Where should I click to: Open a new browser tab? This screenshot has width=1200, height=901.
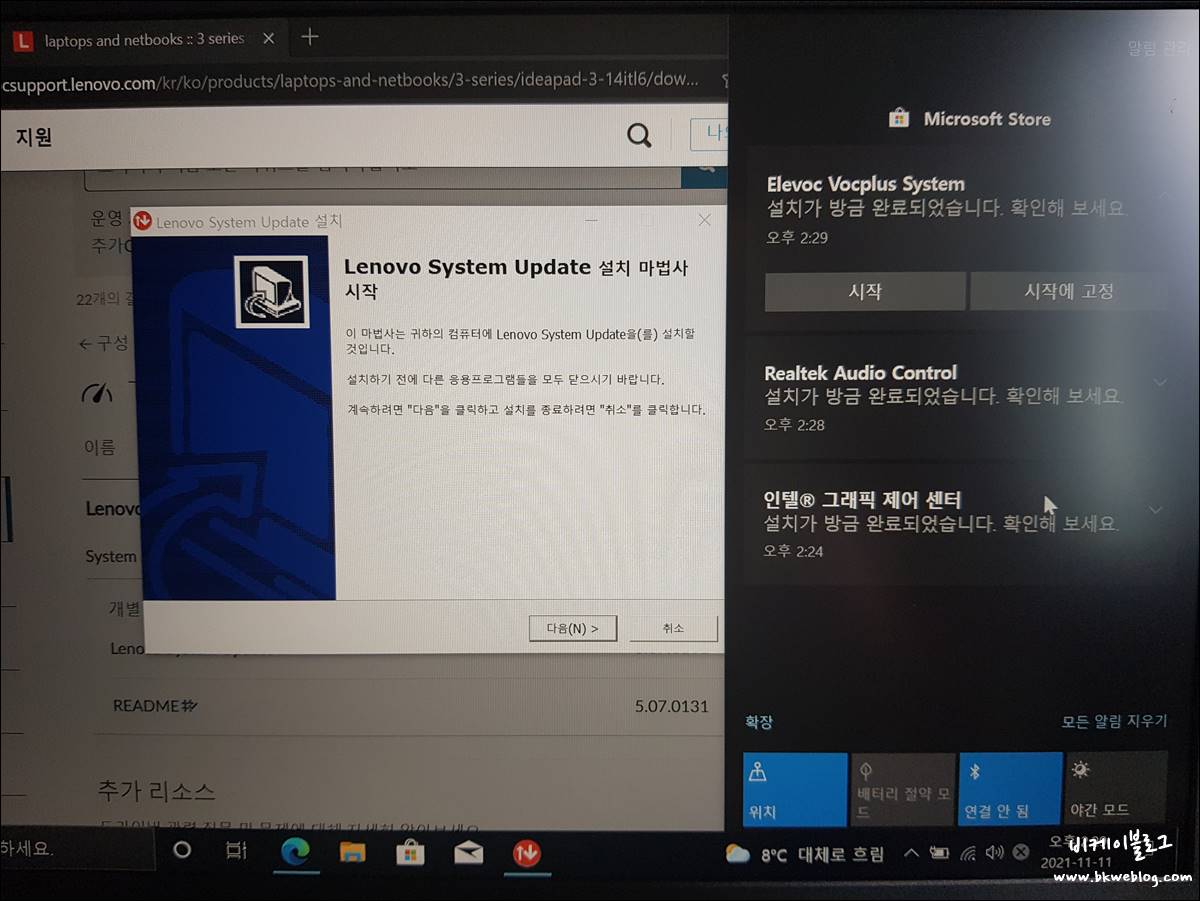click(310, 37)
